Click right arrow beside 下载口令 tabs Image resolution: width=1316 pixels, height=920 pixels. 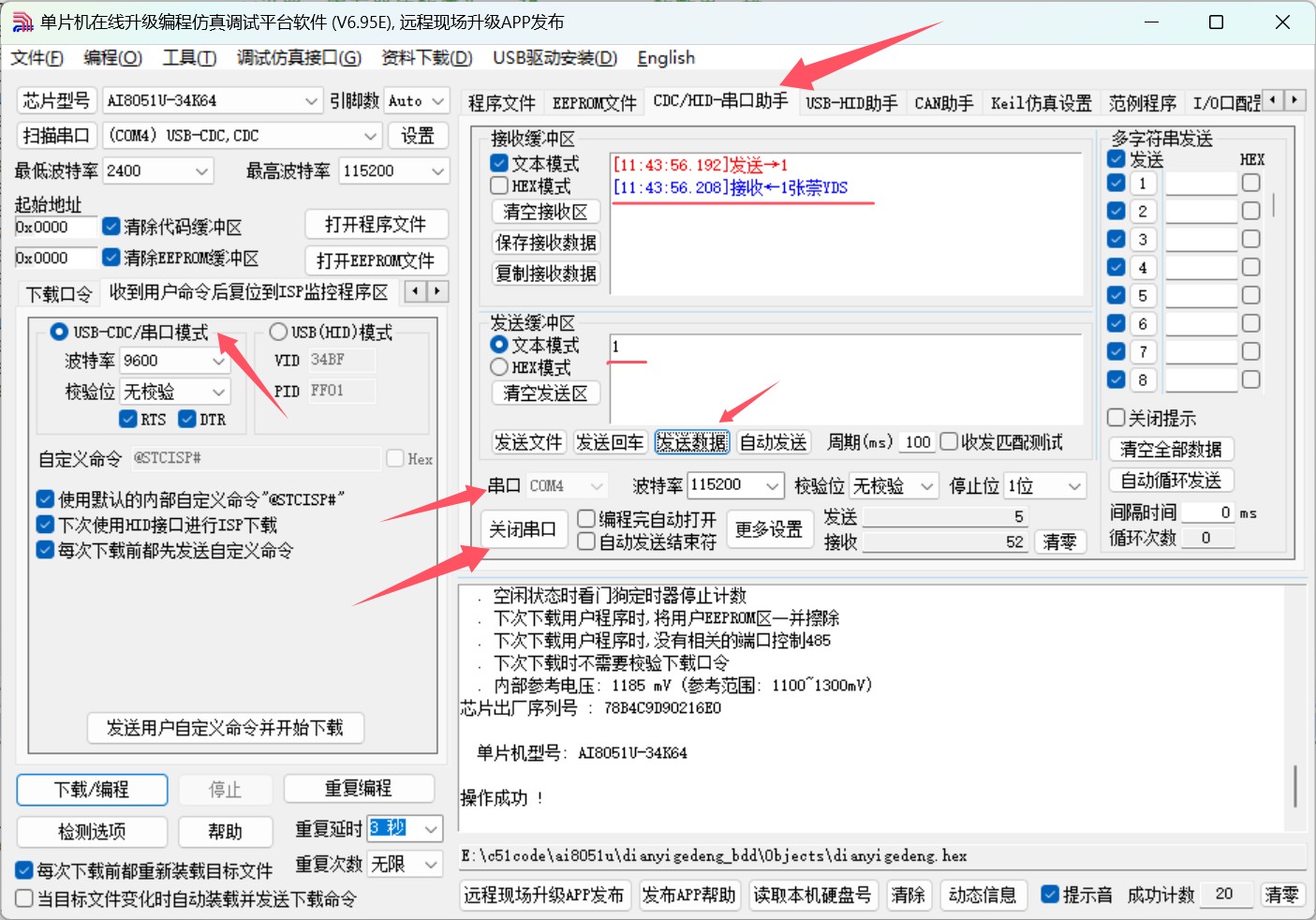[437, 291]
